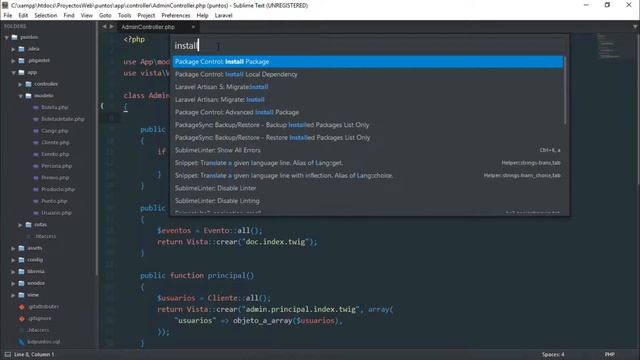This screenshot has width=640, height=360.
Task: Click Line 8, Column 1 status text
Action: click(34, 354)
